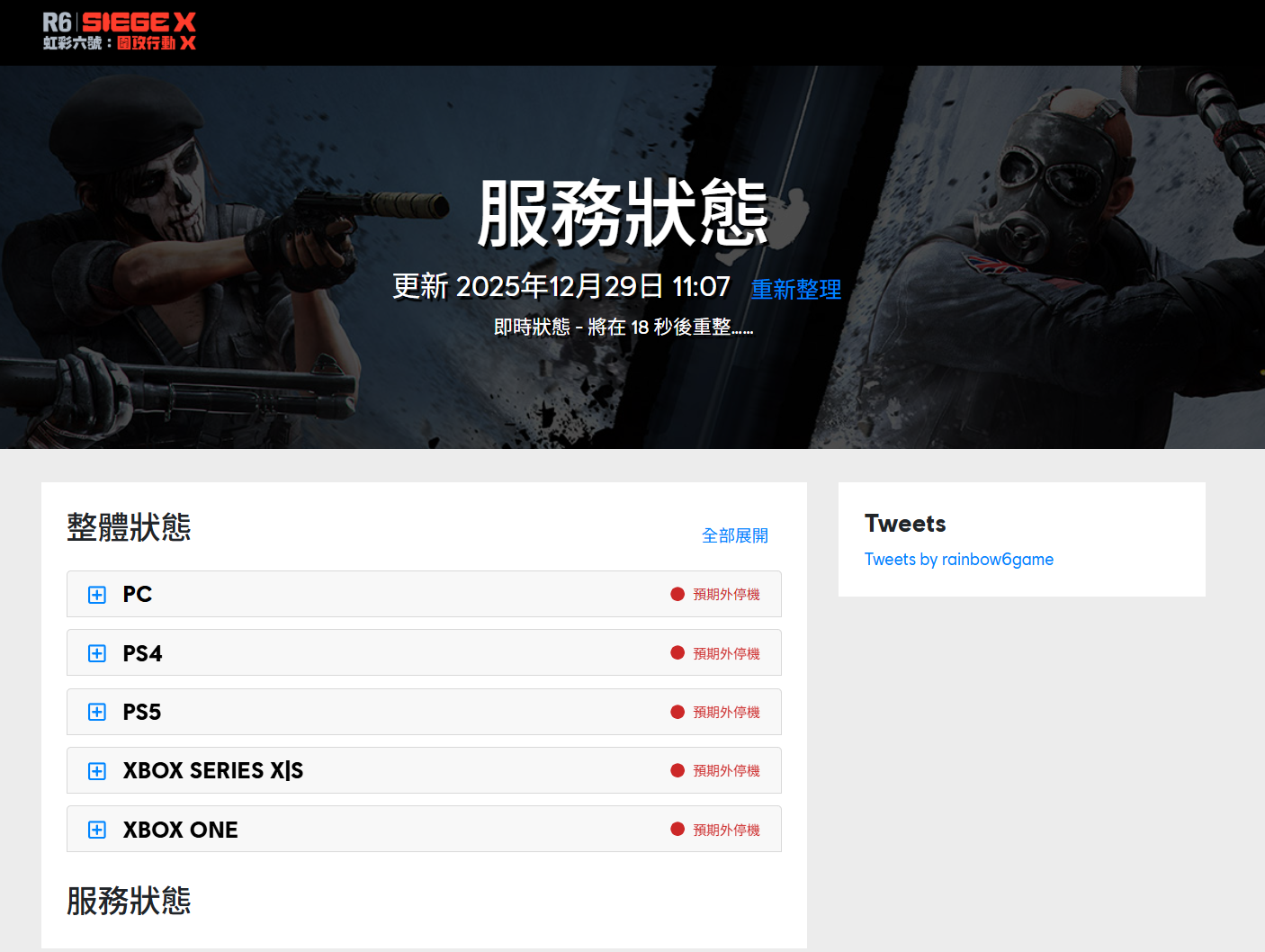Open Tweets by rainbow6game link
1265x952 pixels.
tap(958, 560)
